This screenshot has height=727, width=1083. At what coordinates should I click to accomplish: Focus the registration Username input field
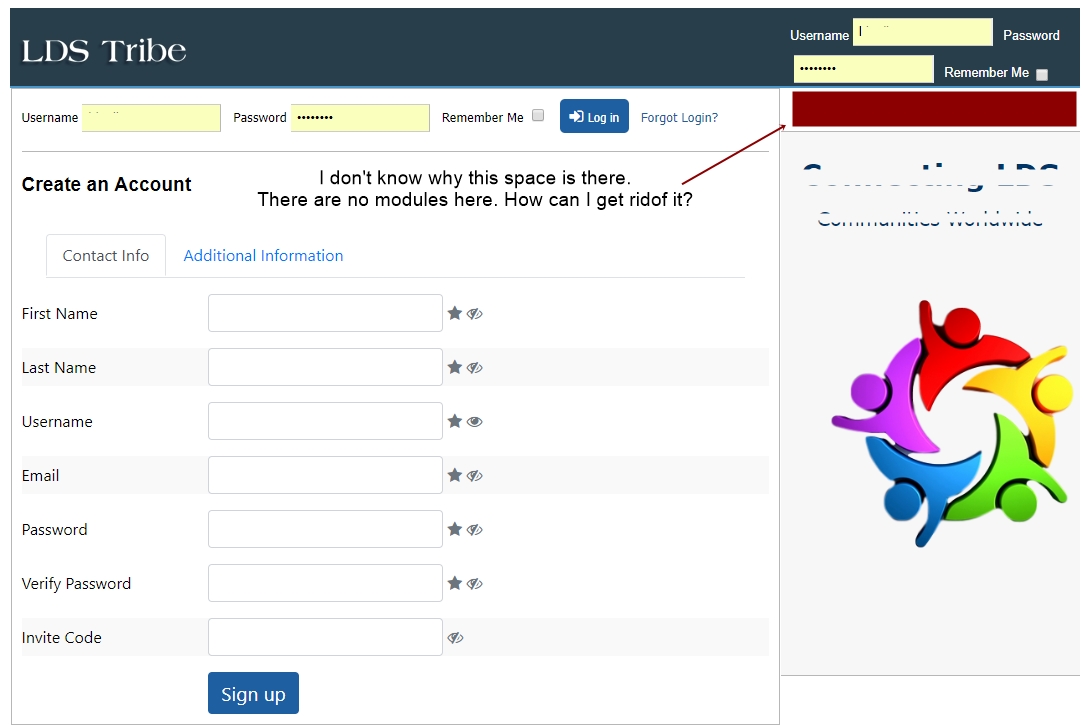point(325,421)
